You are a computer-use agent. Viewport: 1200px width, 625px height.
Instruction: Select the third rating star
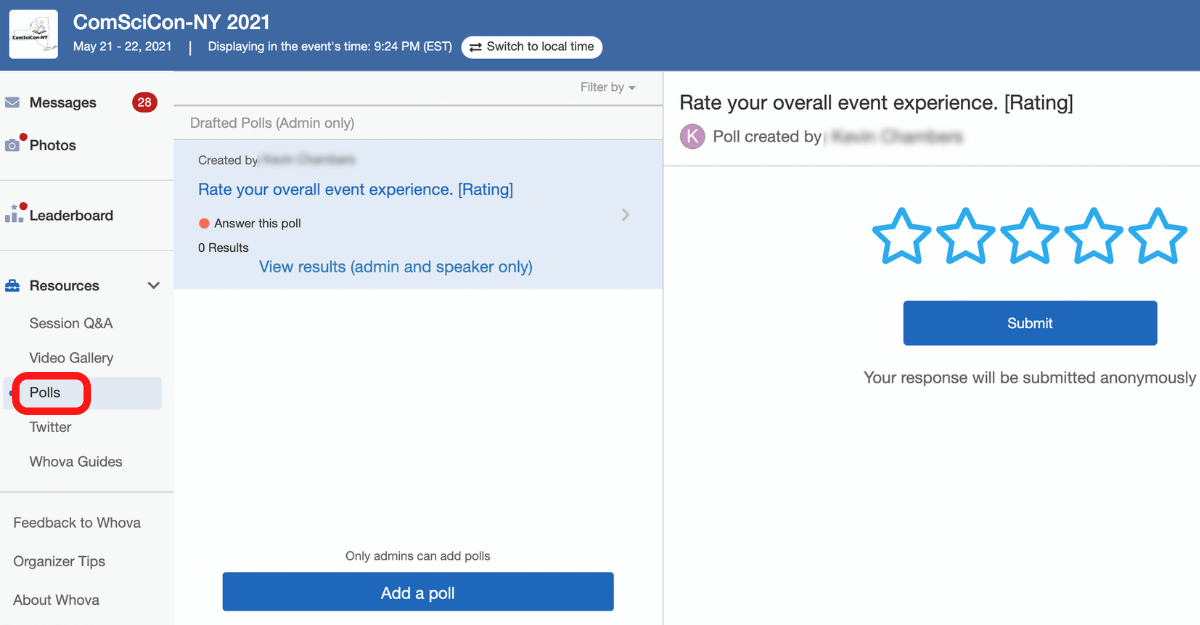[x=1030, y=236]
